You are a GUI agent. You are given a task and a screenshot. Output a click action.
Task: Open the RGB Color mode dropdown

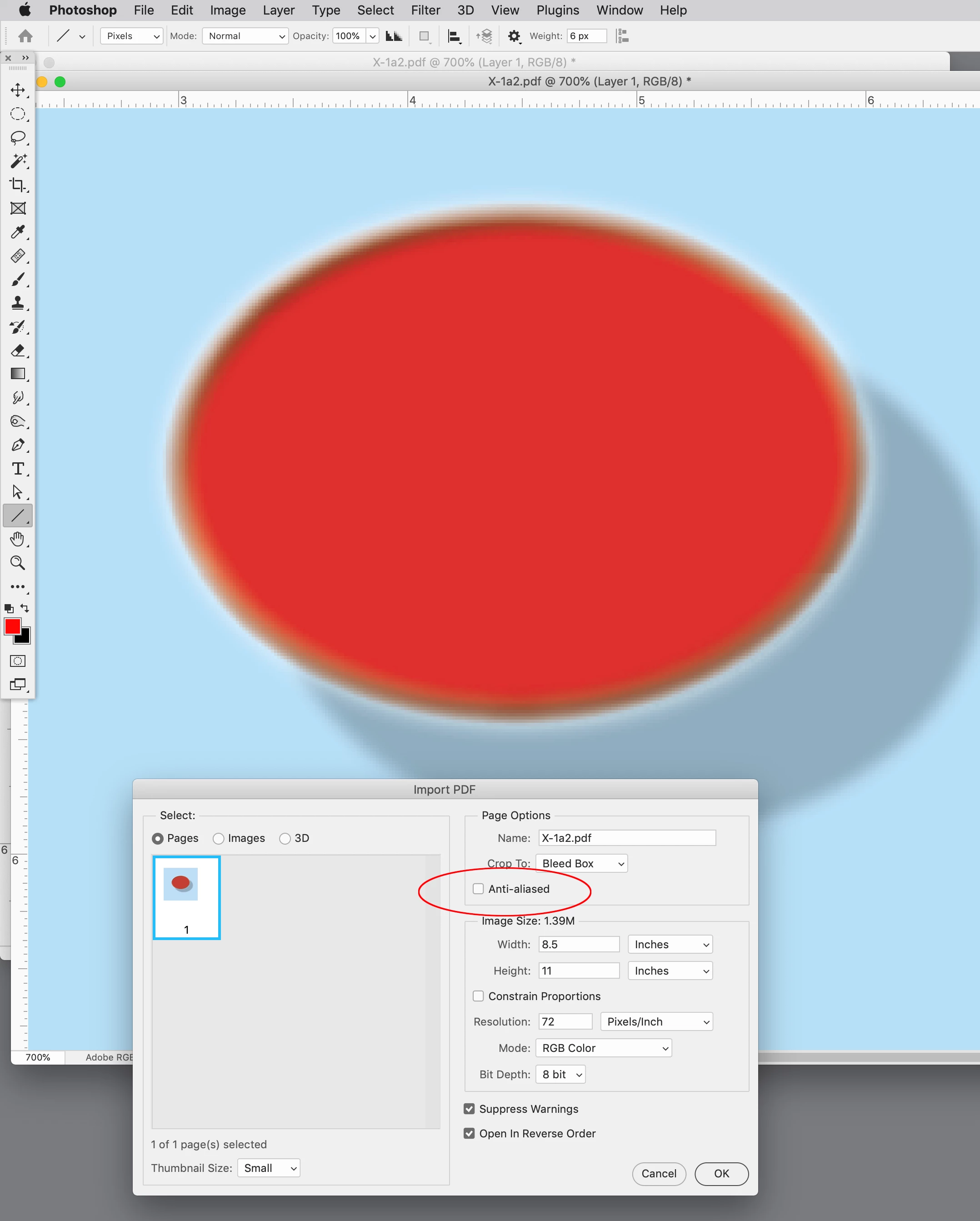603,1048
